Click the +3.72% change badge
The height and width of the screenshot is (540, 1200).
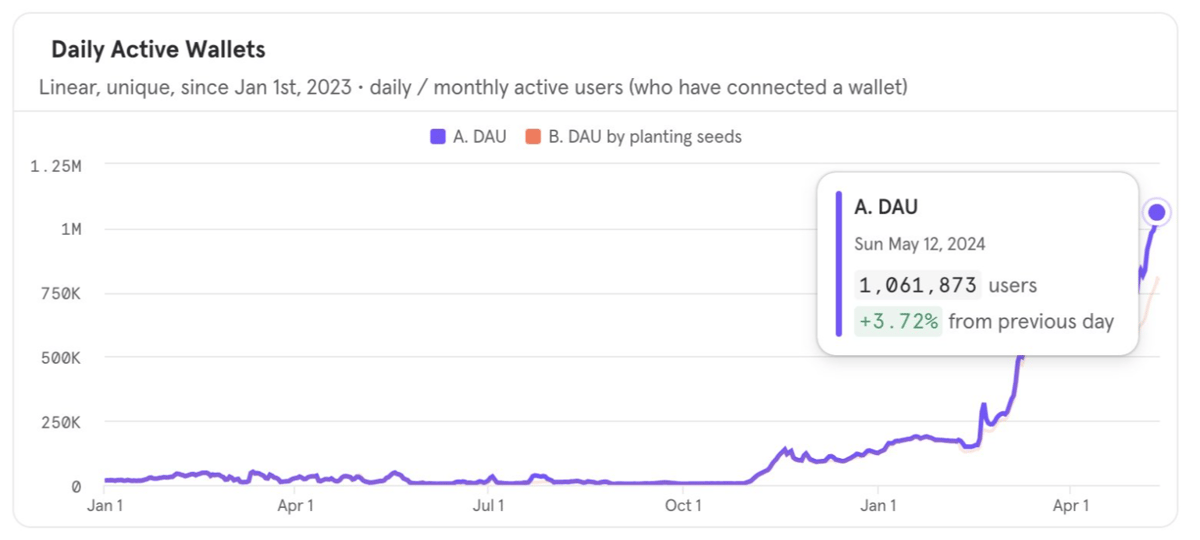point(898,321)
